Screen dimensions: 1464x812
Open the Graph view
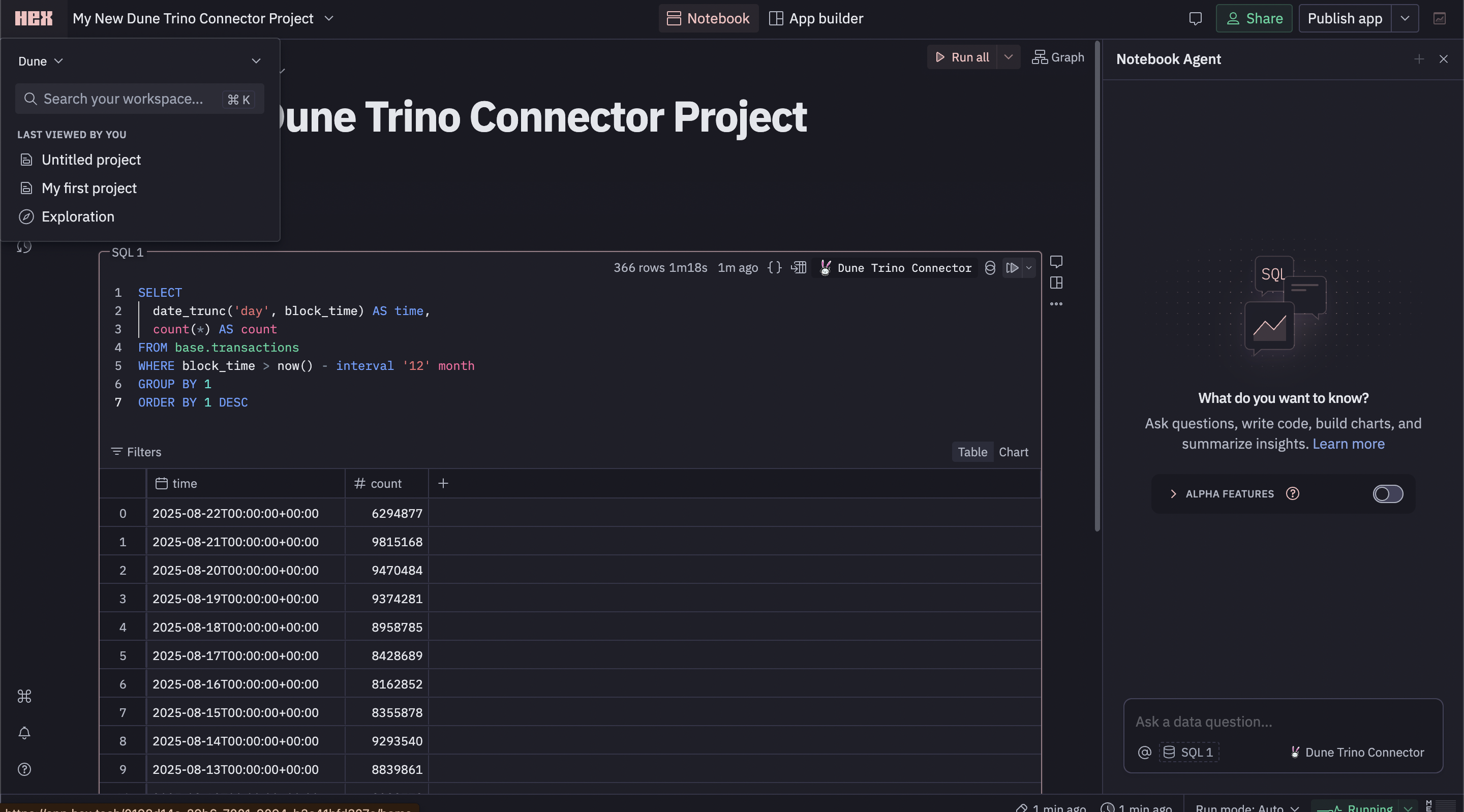(x=1058, y=57)
